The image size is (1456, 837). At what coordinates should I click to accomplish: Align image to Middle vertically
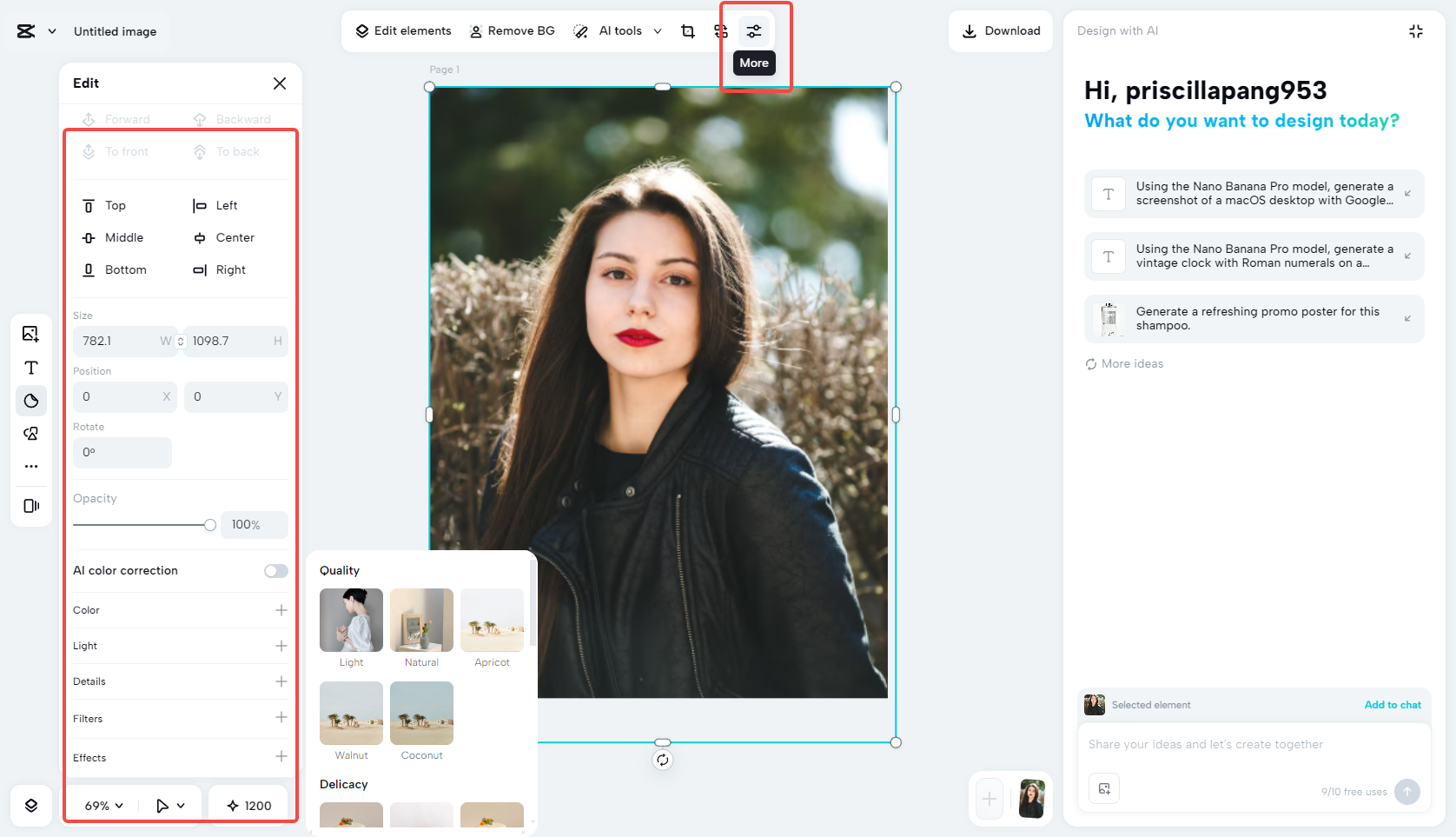pyautogui.click(x=113, y=238)
